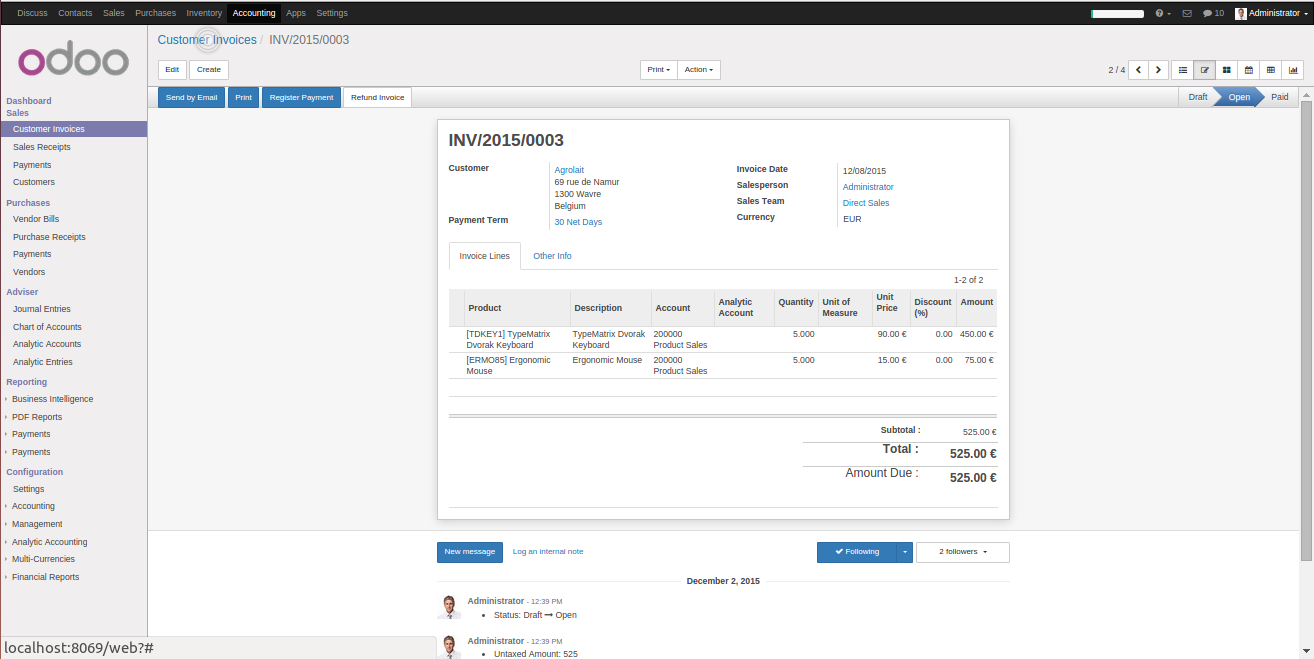Switch to graph view icon
The height and width of the screenshot is (659, 1314).
coord(1293,70)
